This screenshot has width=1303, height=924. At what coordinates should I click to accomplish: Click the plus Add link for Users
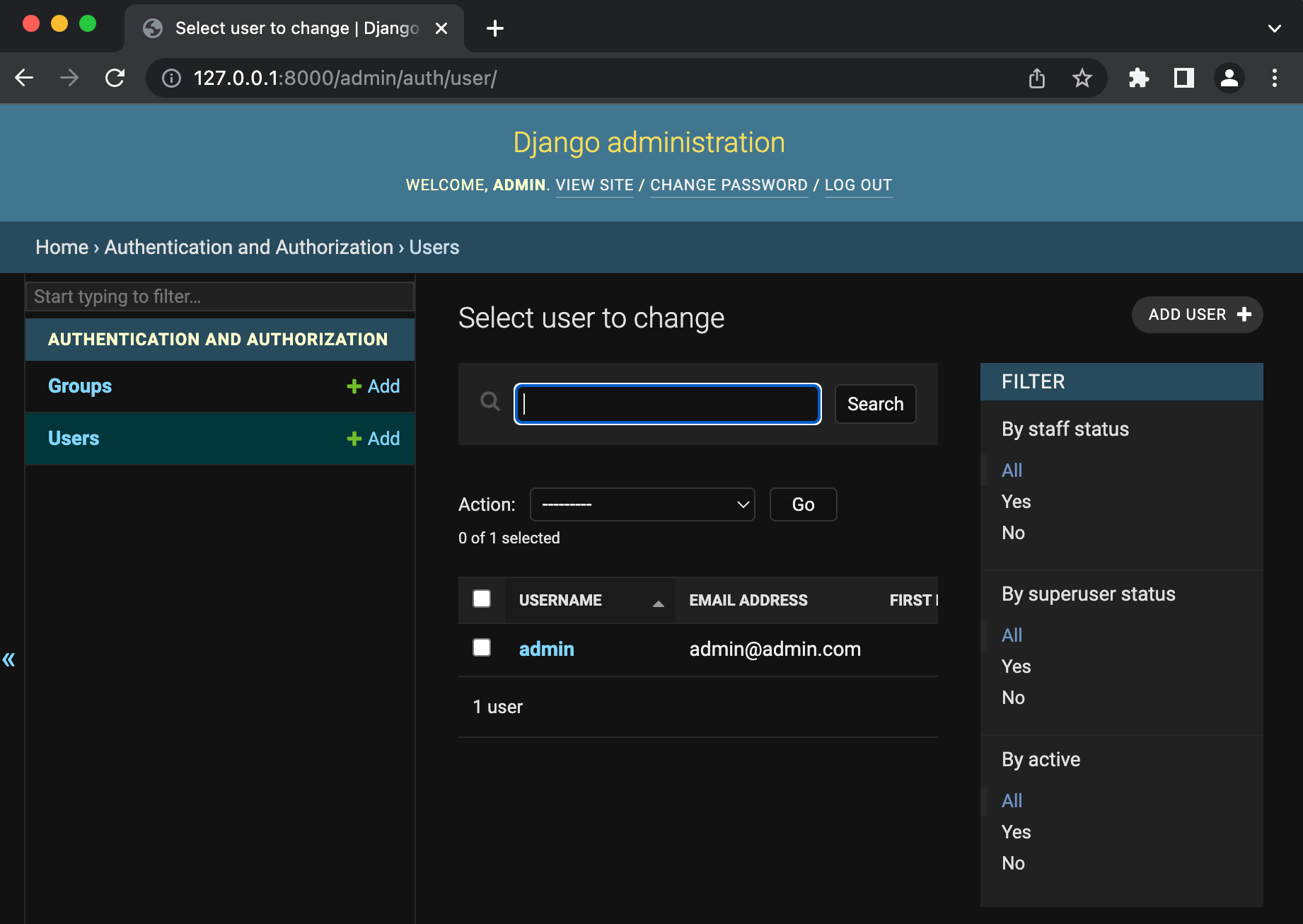tap(373, 439)
